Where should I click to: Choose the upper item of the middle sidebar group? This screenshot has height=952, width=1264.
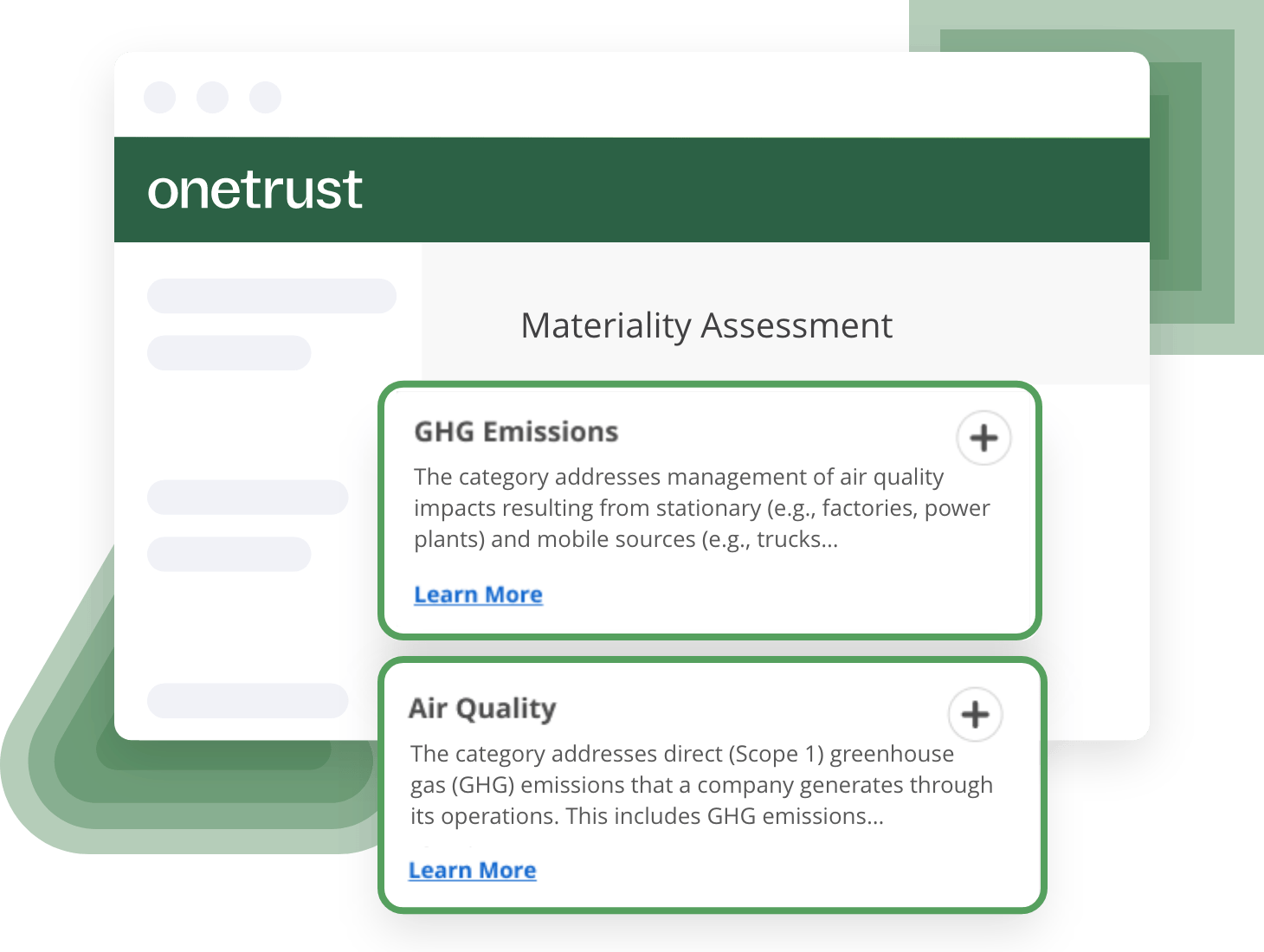[x=248, y=498]
